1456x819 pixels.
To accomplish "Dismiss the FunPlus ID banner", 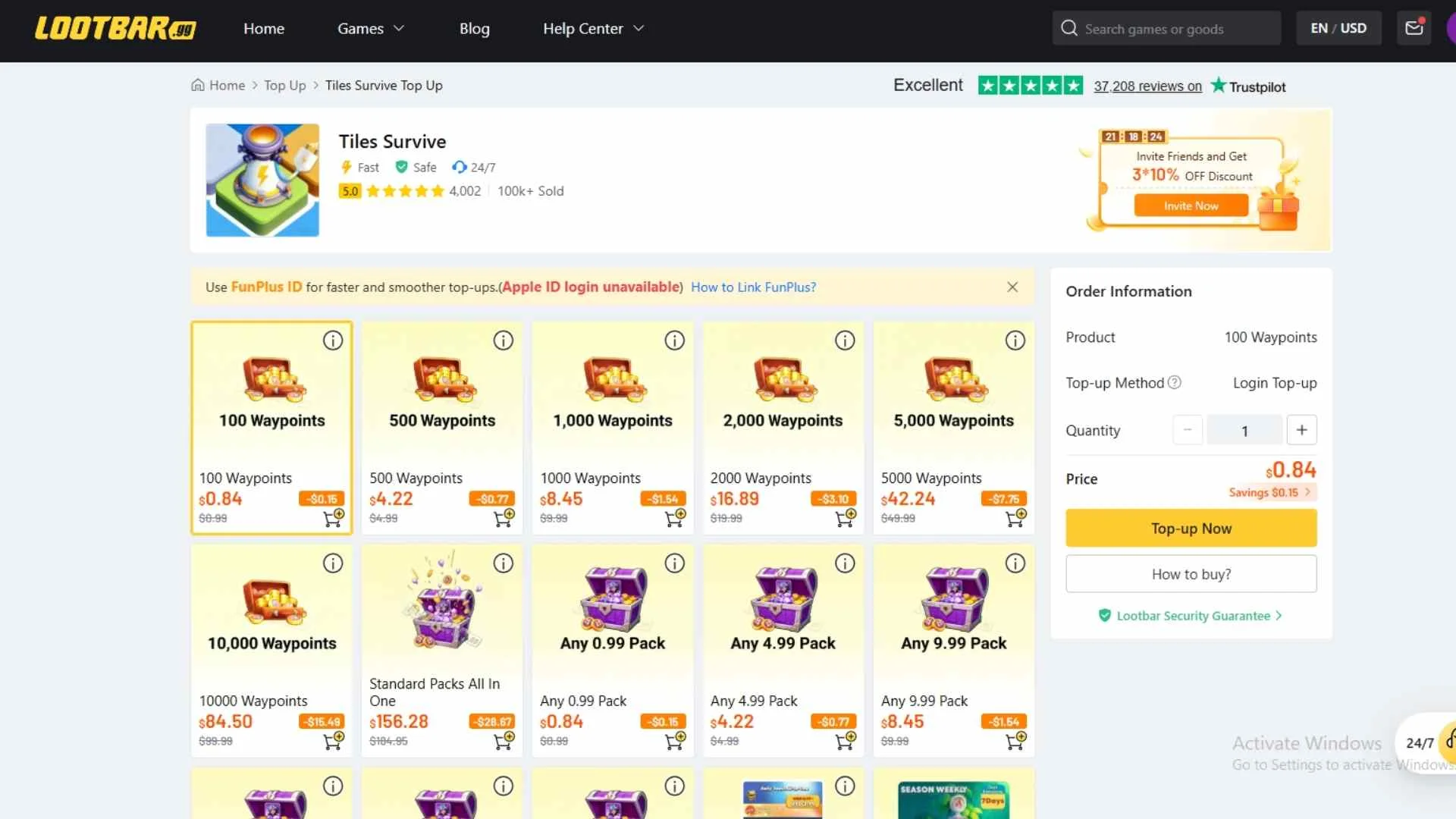I will tap(1012, 287).
